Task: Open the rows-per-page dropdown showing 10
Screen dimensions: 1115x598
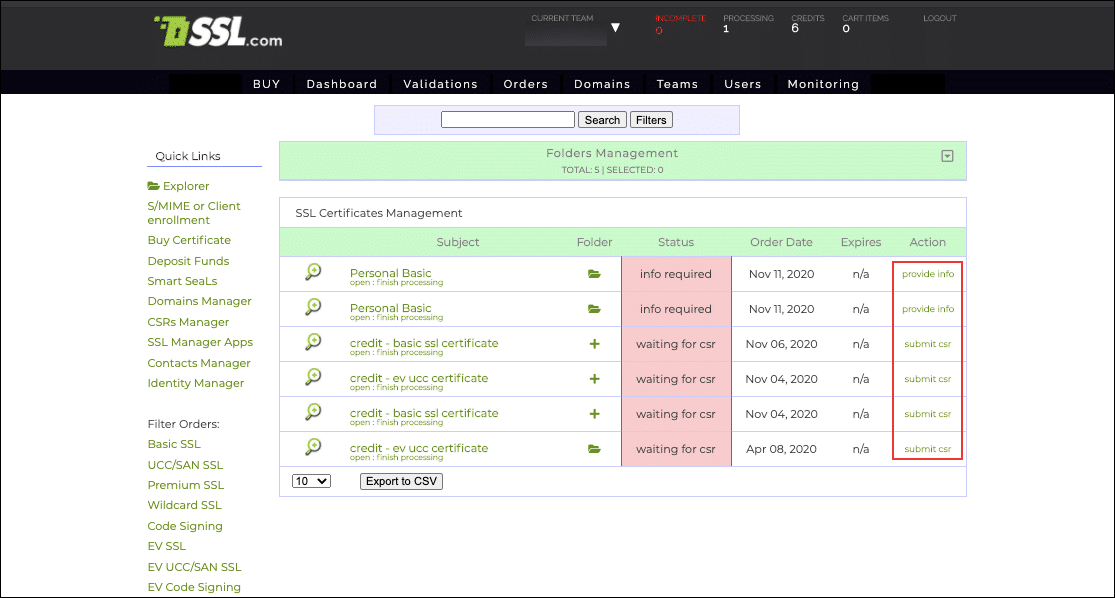Action: tap(310, 481)
